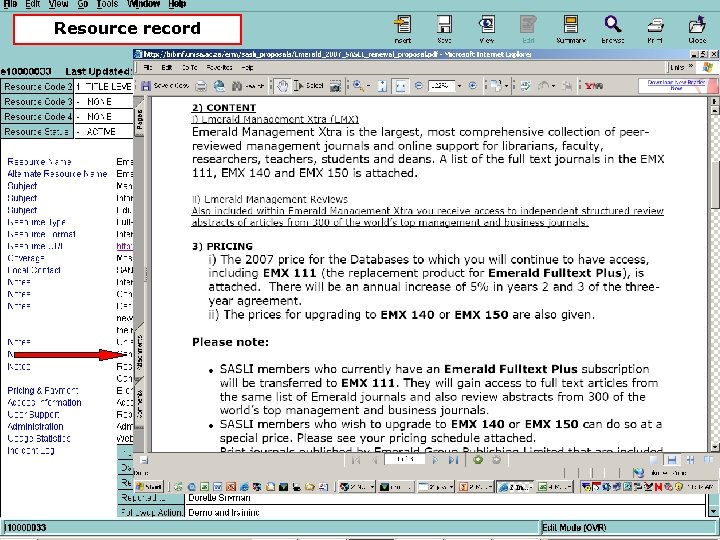Click the 'Demo and training' field
The image size is (720, 540).
tap(444, 512)
